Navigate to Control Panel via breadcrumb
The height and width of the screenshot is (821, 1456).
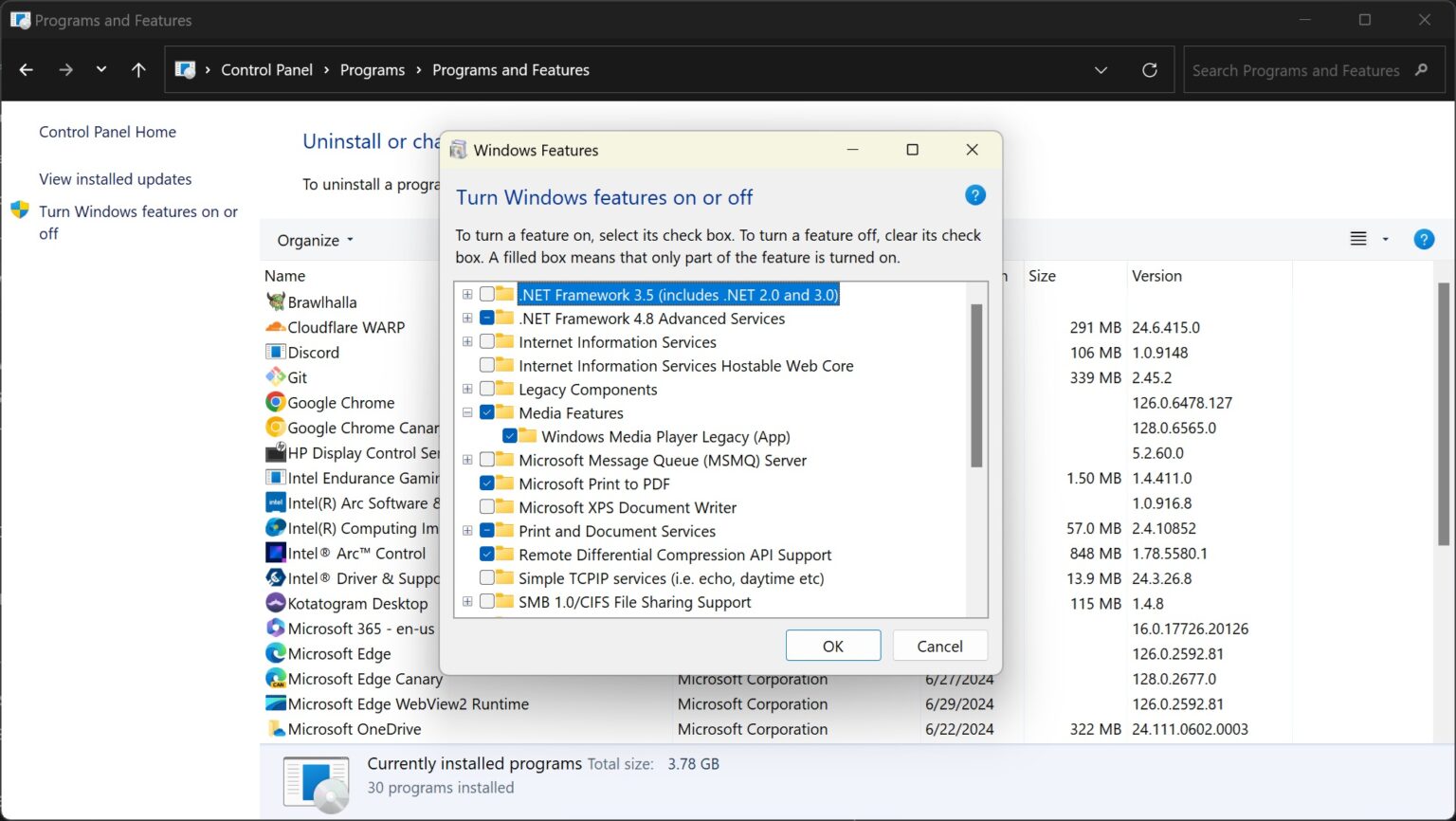coord(266,69)
